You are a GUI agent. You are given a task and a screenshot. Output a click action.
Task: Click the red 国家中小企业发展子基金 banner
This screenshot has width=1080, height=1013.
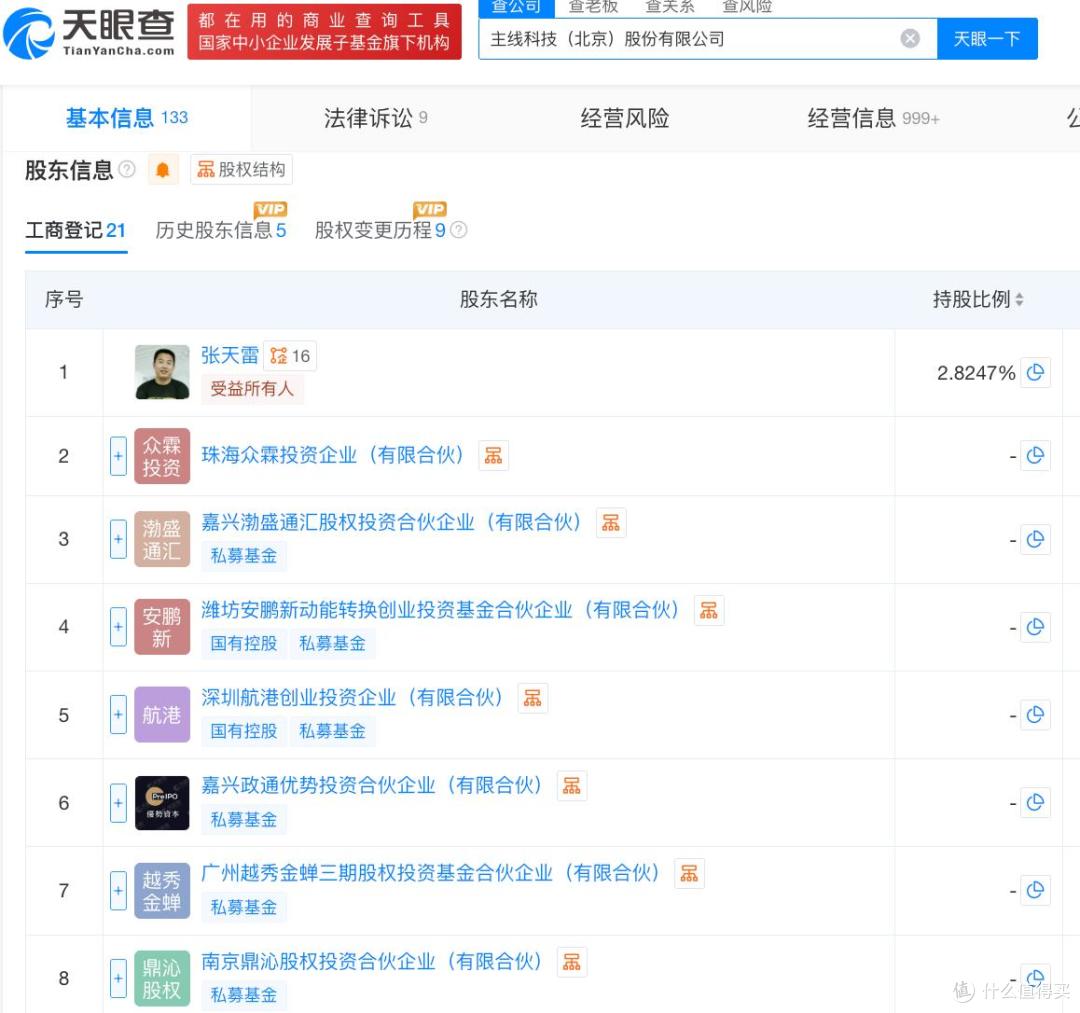point(324,32)
